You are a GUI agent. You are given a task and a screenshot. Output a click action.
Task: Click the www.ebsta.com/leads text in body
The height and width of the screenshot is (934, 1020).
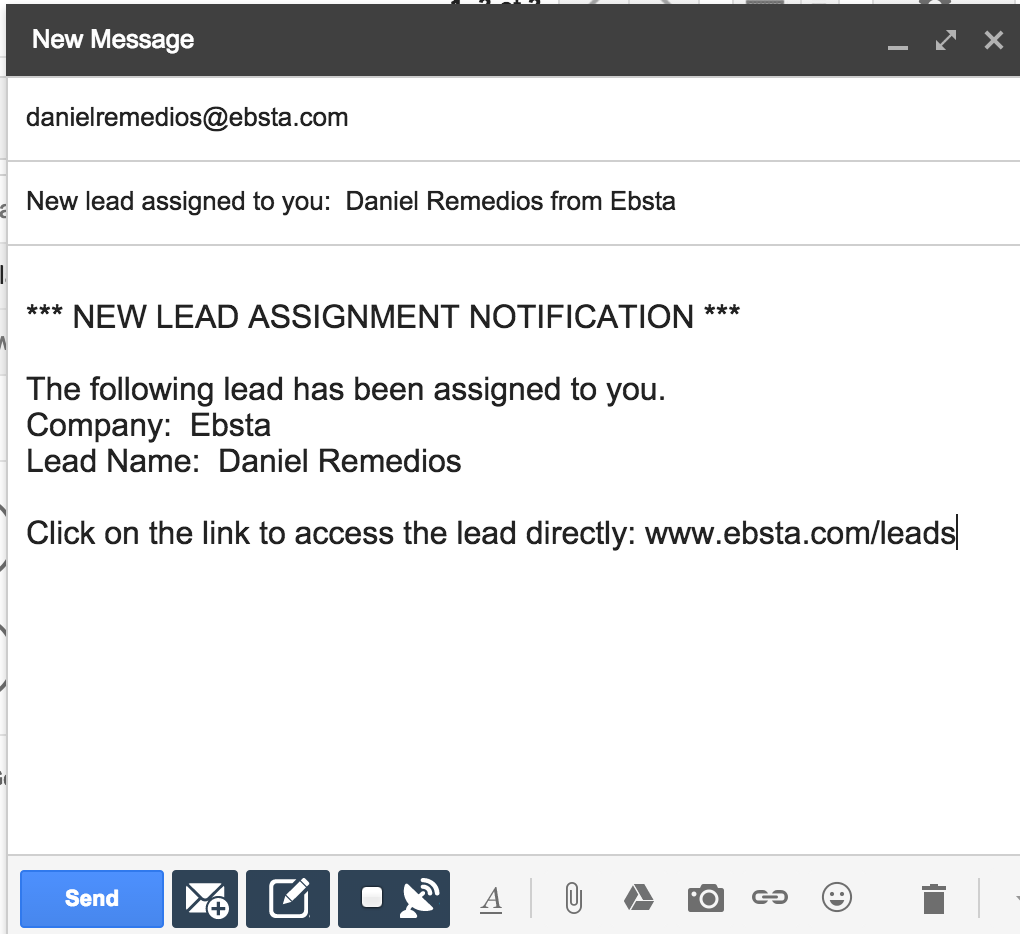coord(800,533)
